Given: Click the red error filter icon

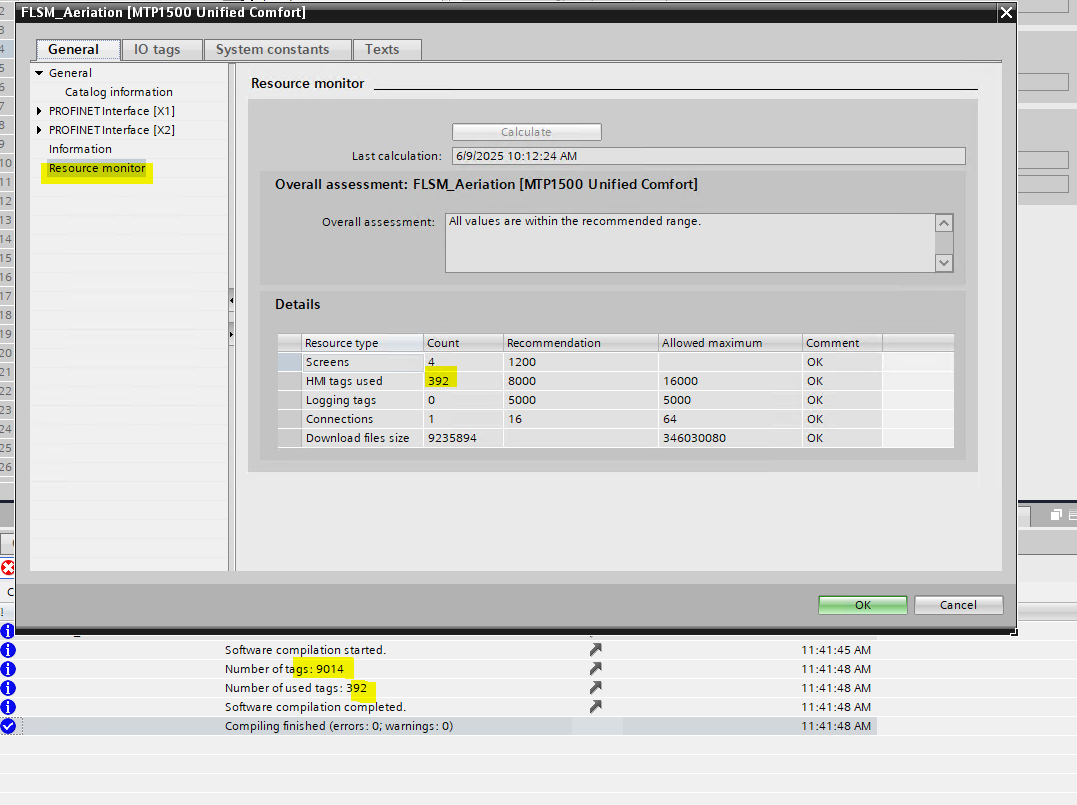Looking at the screenshot, I should (x=8, y=568).
